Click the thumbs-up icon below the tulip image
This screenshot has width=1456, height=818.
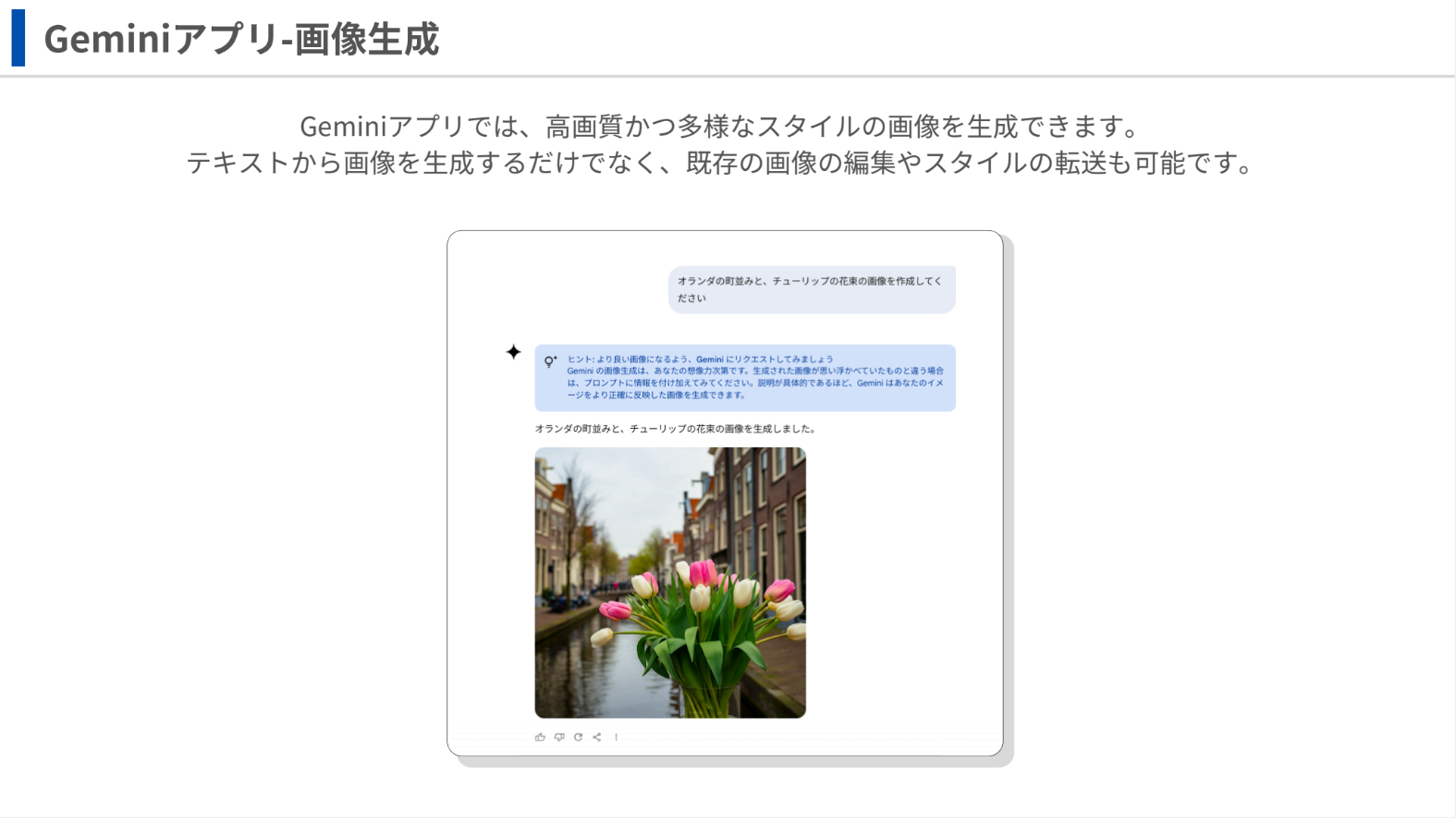coord(540,738)
